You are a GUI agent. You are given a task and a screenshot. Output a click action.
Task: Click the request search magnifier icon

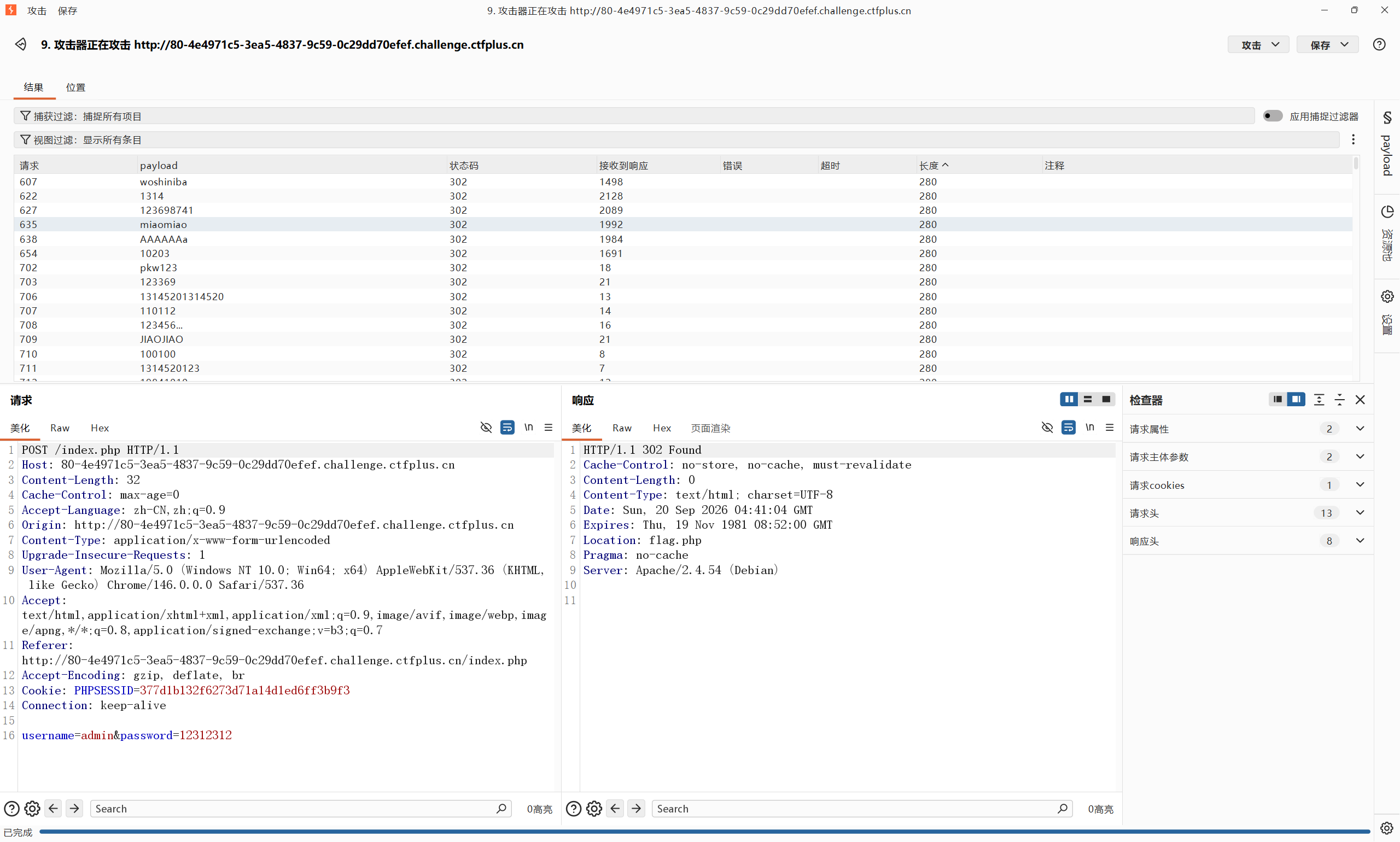pos(501,809)
